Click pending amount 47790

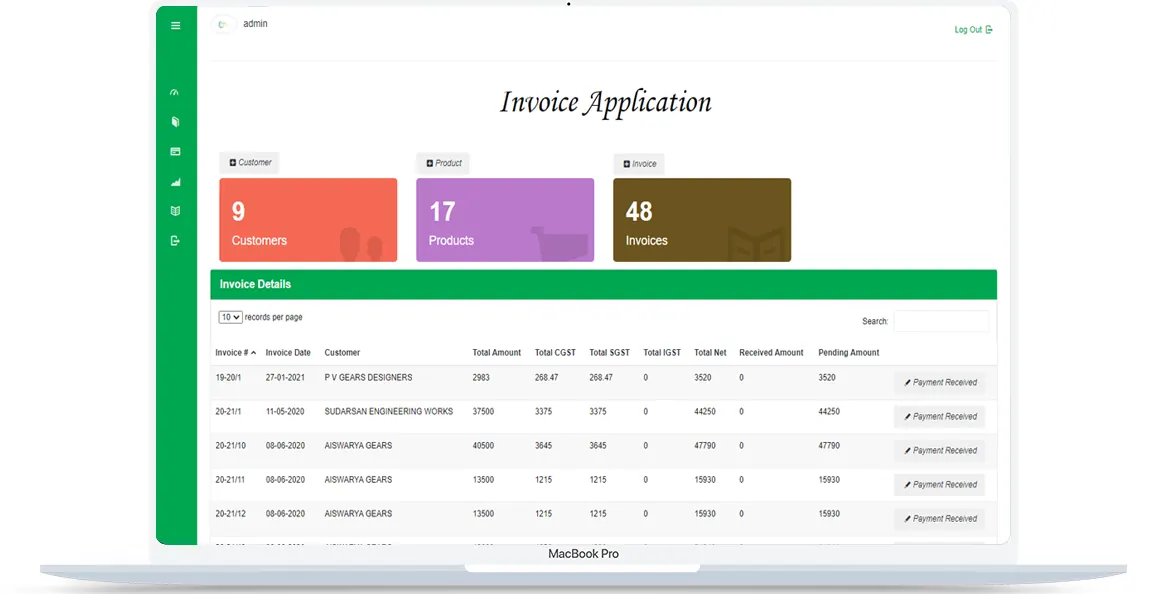pyautogui.click(x=829, y=446)
